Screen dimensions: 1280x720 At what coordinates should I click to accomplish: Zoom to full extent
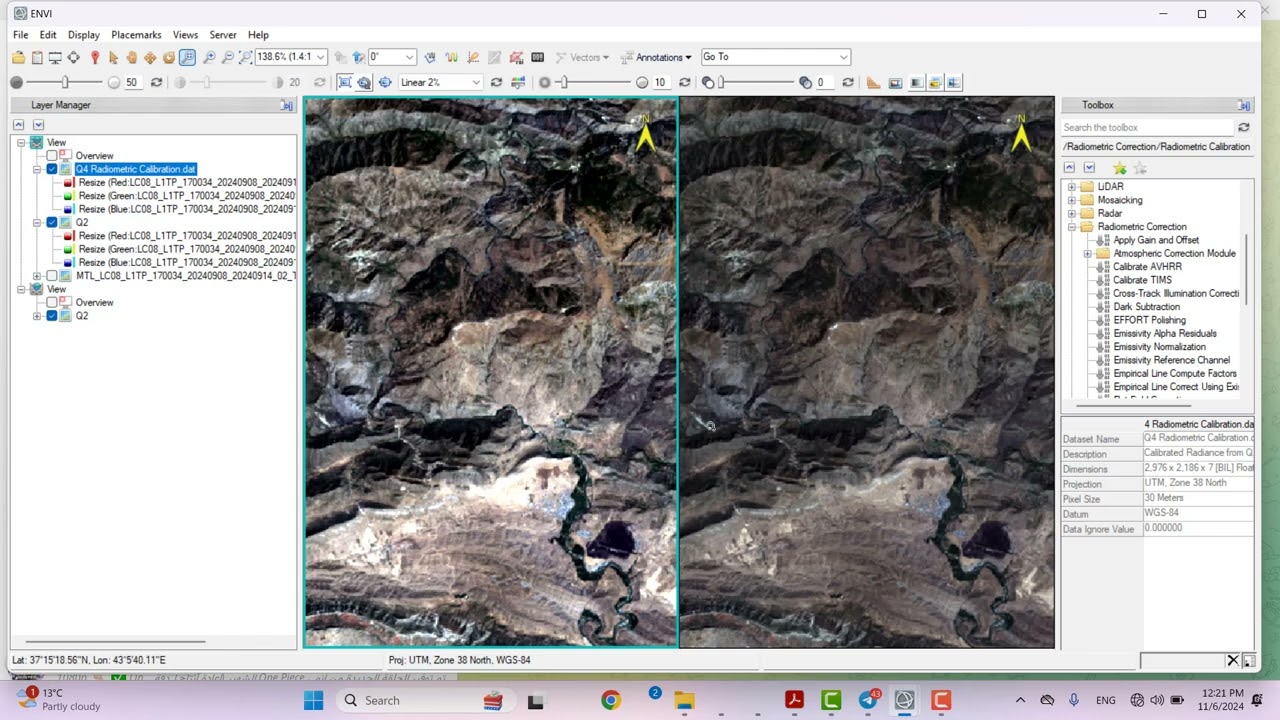pyautogui.click(x=245, y=58)
